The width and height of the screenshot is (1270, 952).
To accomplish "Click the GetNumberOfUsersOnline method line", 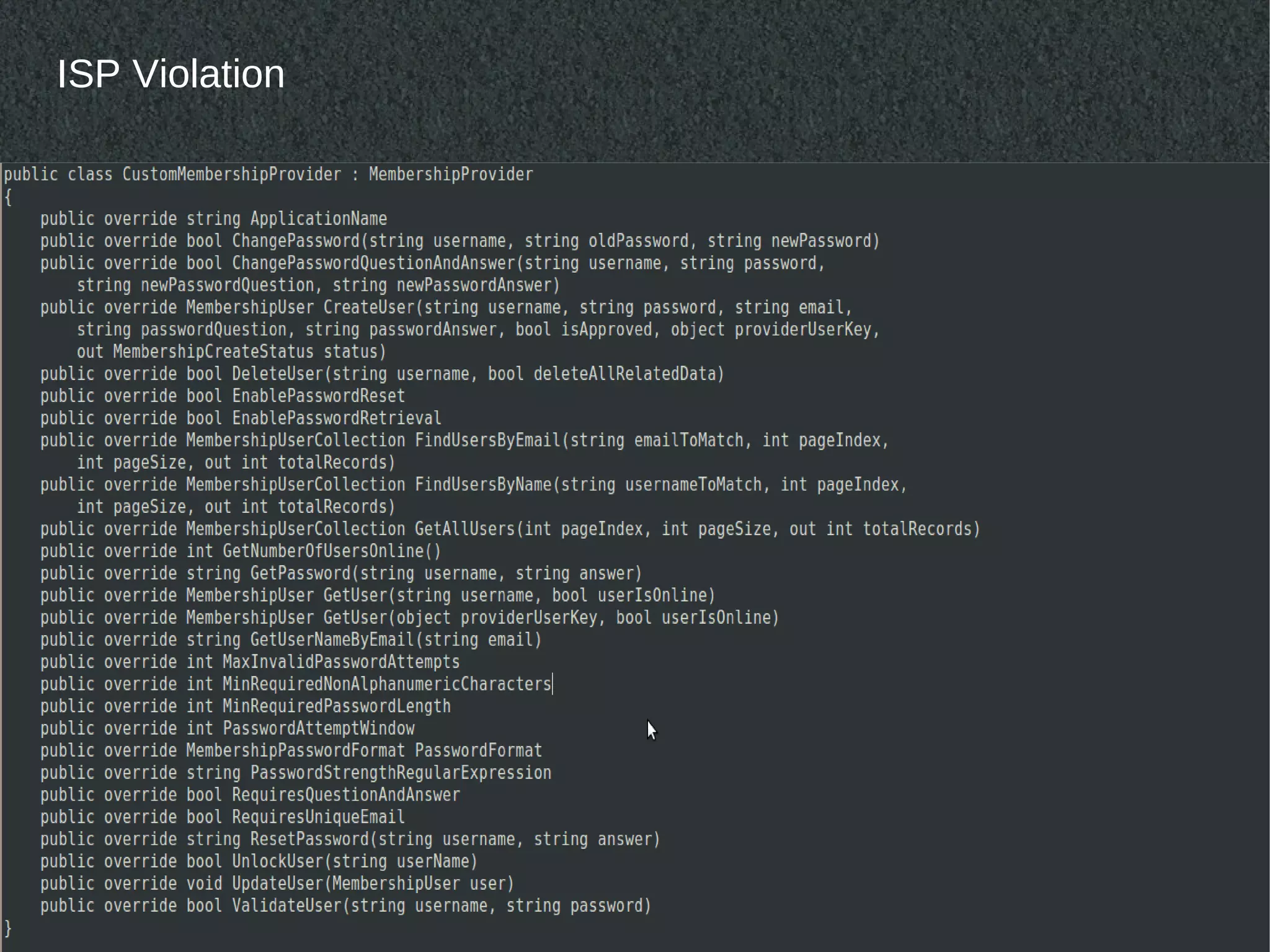I will point(241,551).
